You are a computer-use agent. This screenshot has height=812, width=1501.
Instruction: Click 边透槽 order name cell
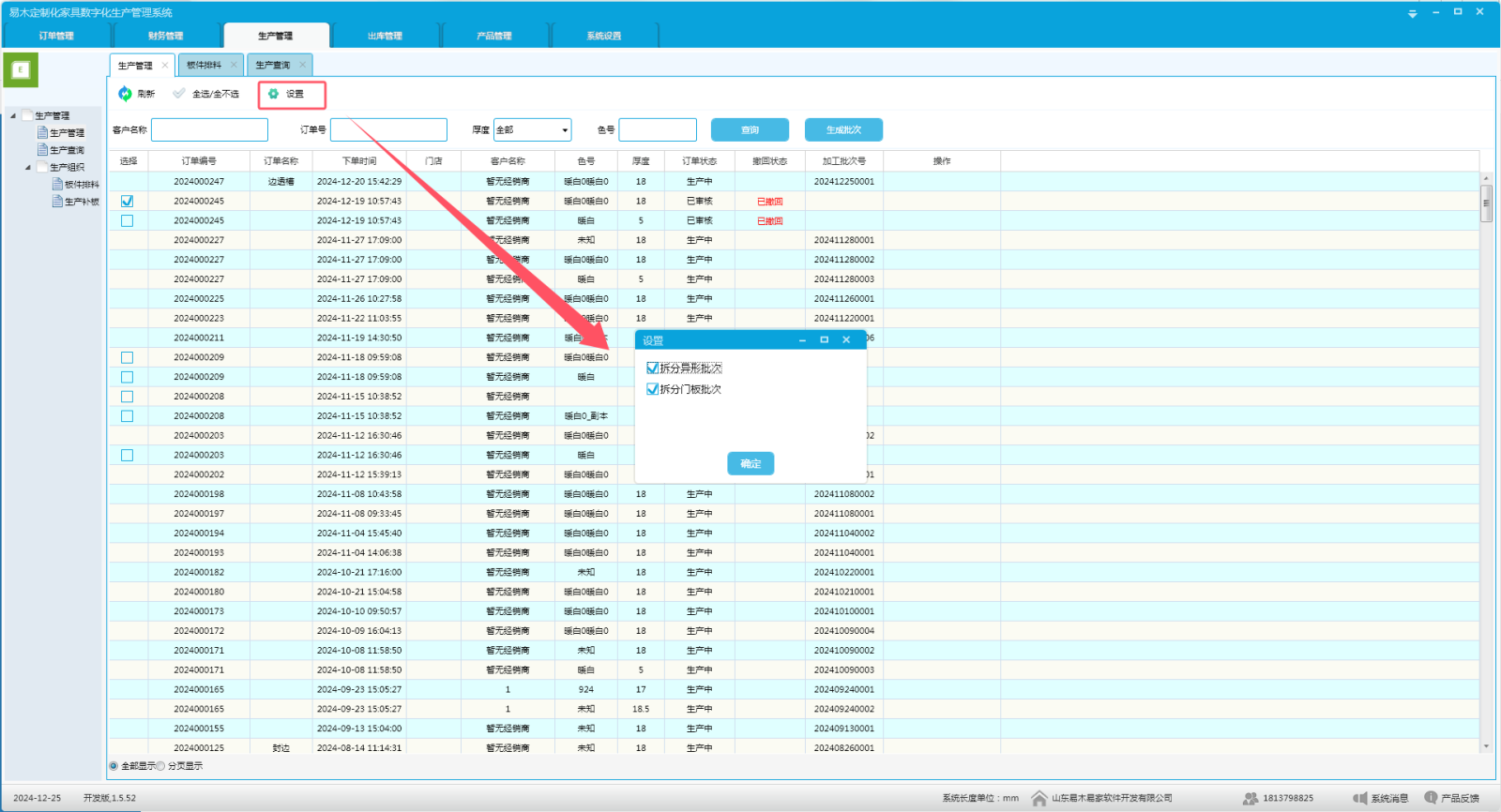pyautogui.click(x=281, y=182)
